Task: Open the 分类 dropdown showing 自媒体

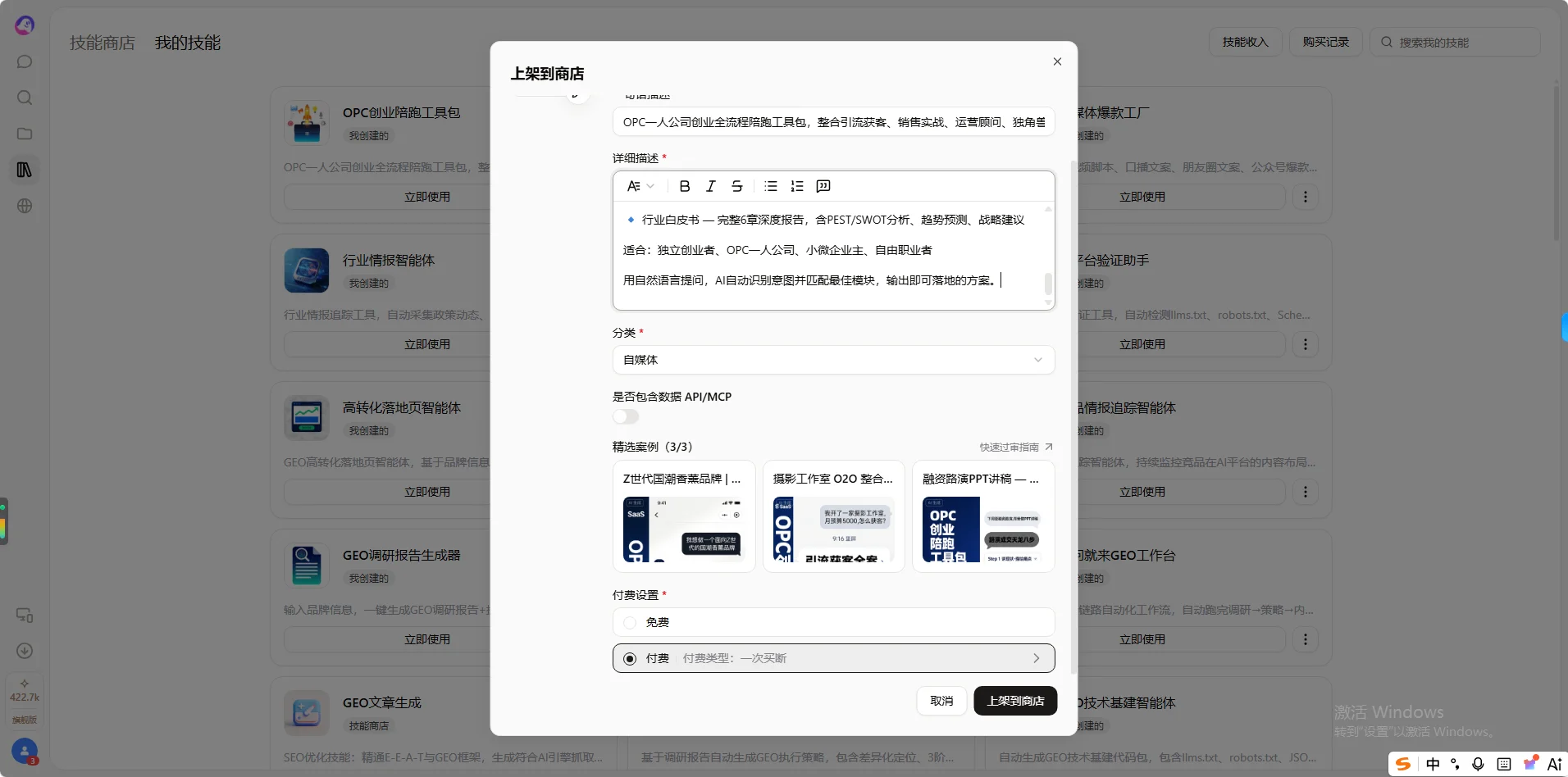Action: pyautogui.click(x=833, y=360)
